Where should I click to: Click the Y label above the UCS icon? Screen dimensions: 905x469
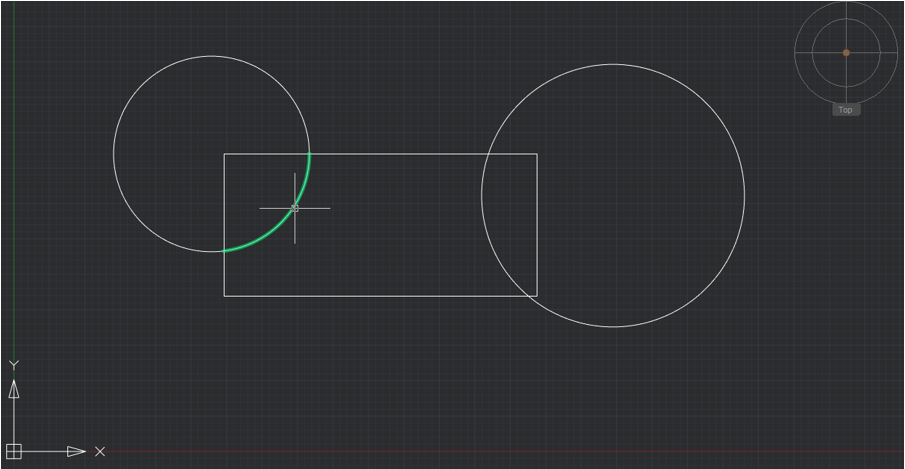coord(14,364)
